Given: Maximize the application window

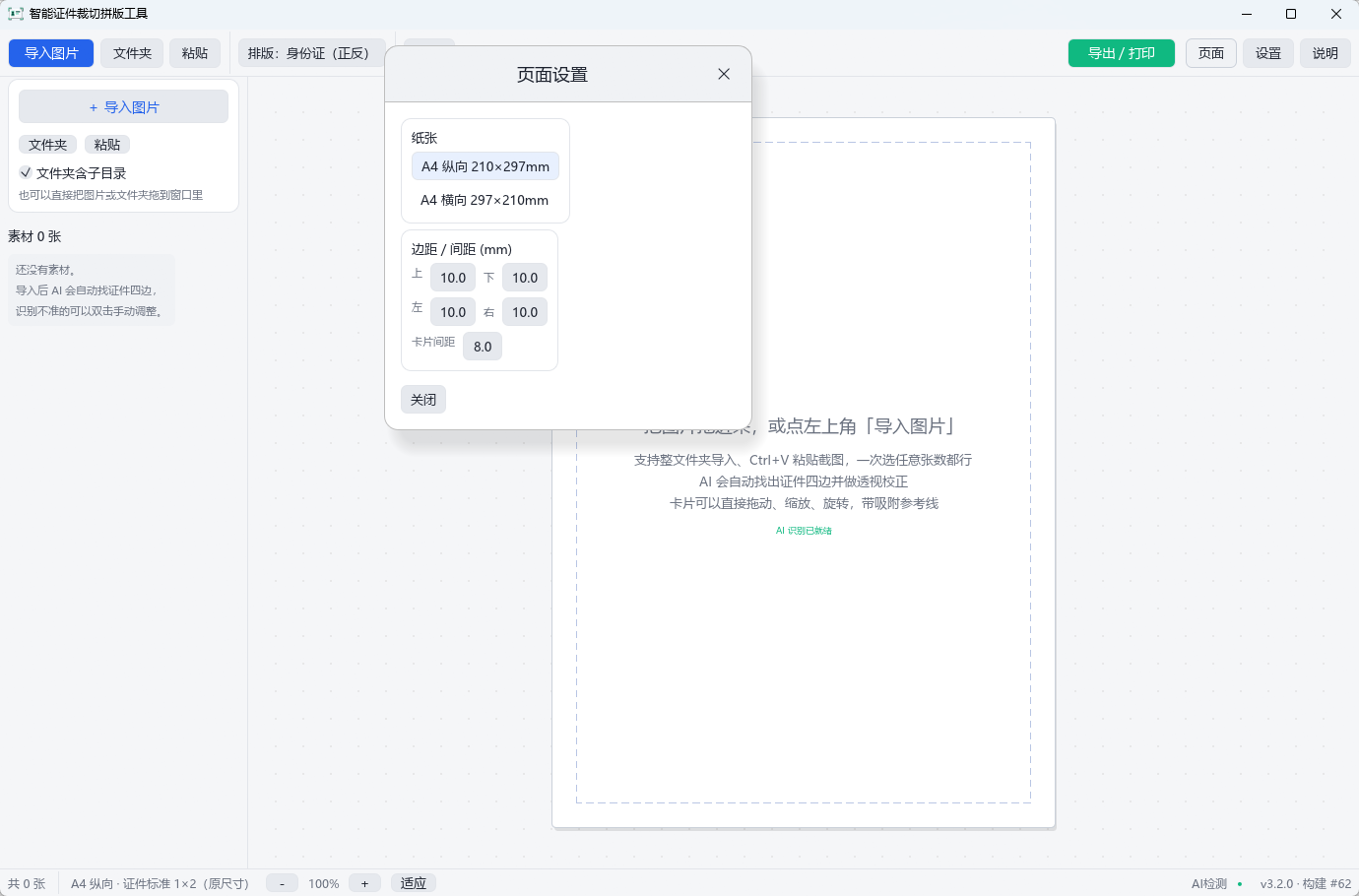Looking at the screenshot, I should pos(1291,14).
